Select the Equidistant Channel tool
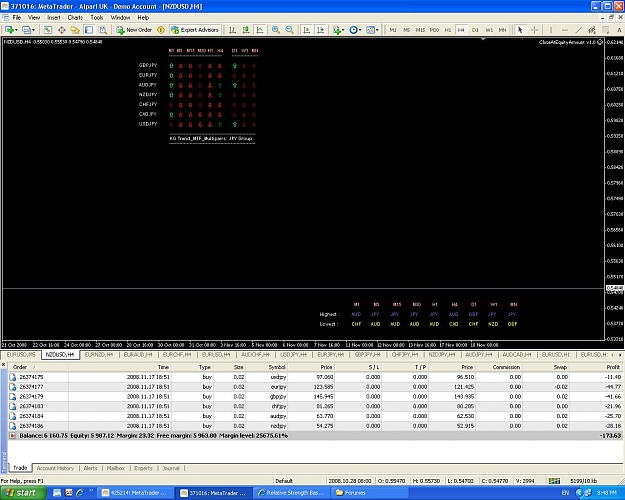625x500 pixels. [x=592, y=30]
